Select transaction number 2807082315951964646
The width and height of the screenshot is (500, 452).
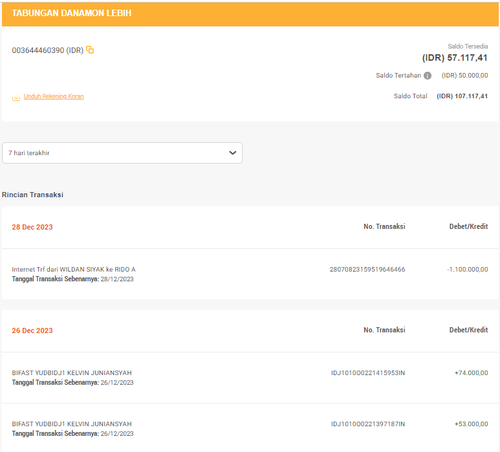pos(367,269)
